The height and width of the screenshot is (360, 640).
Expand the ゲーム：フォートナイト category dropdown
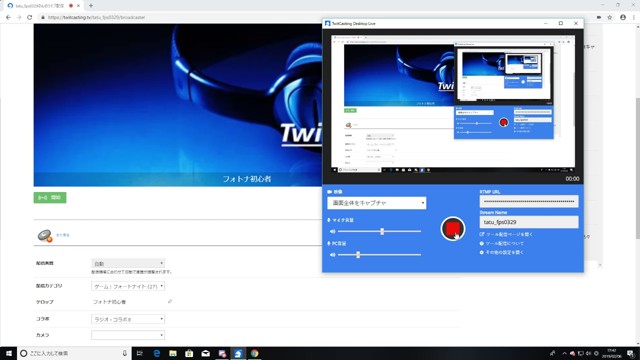click(x=128, y=287)
